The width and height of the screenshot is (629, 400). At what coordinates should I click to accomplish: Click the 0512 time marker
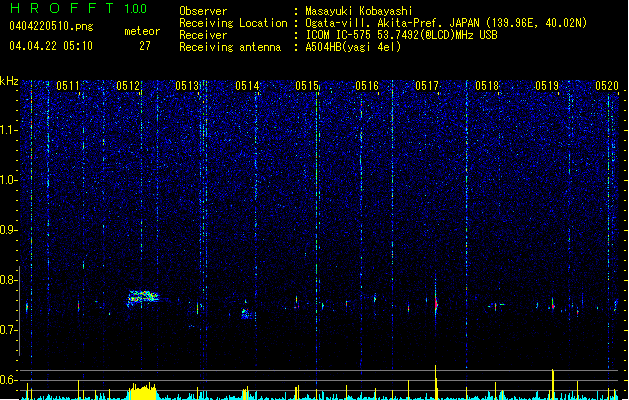[128, 85]
